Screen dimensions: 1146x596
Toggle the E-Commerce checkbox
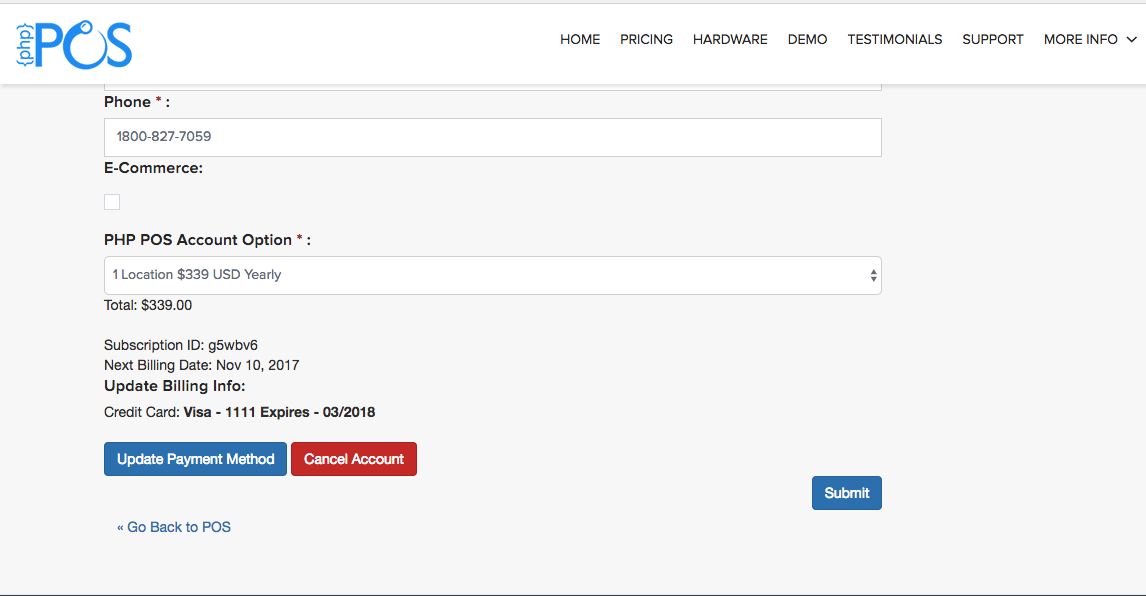[x=112, y=202]
